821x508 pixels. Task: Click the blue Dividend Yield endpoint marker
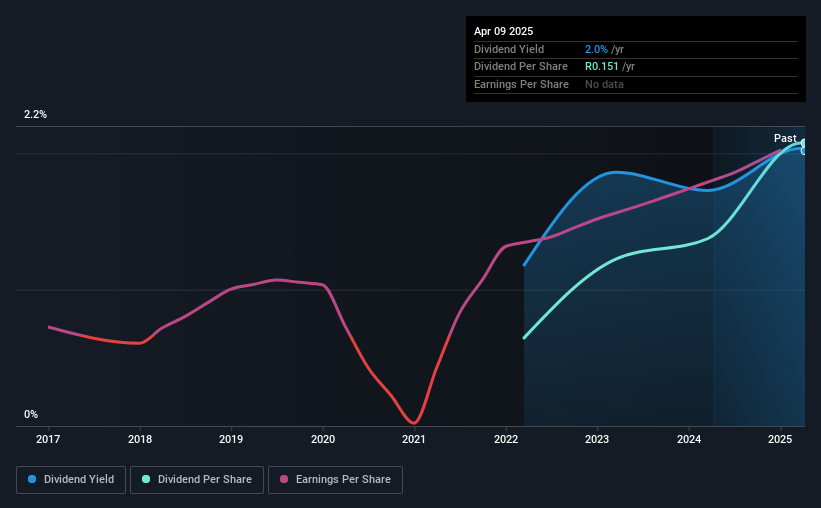pos(804,151)
